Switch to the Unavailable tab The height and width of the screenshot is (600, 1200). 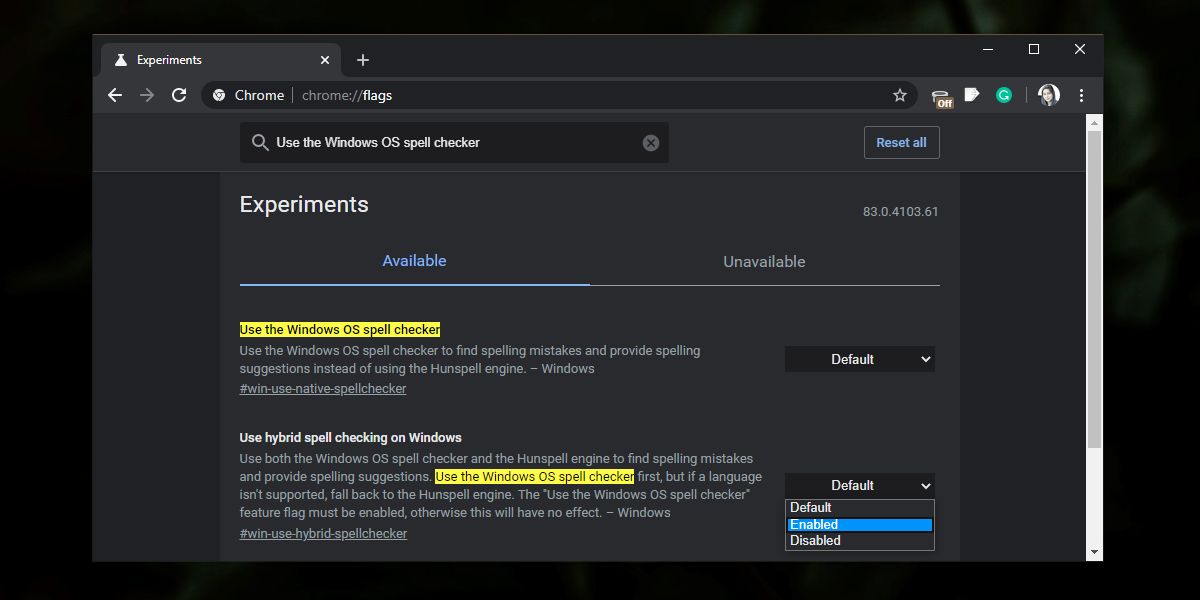764,261
